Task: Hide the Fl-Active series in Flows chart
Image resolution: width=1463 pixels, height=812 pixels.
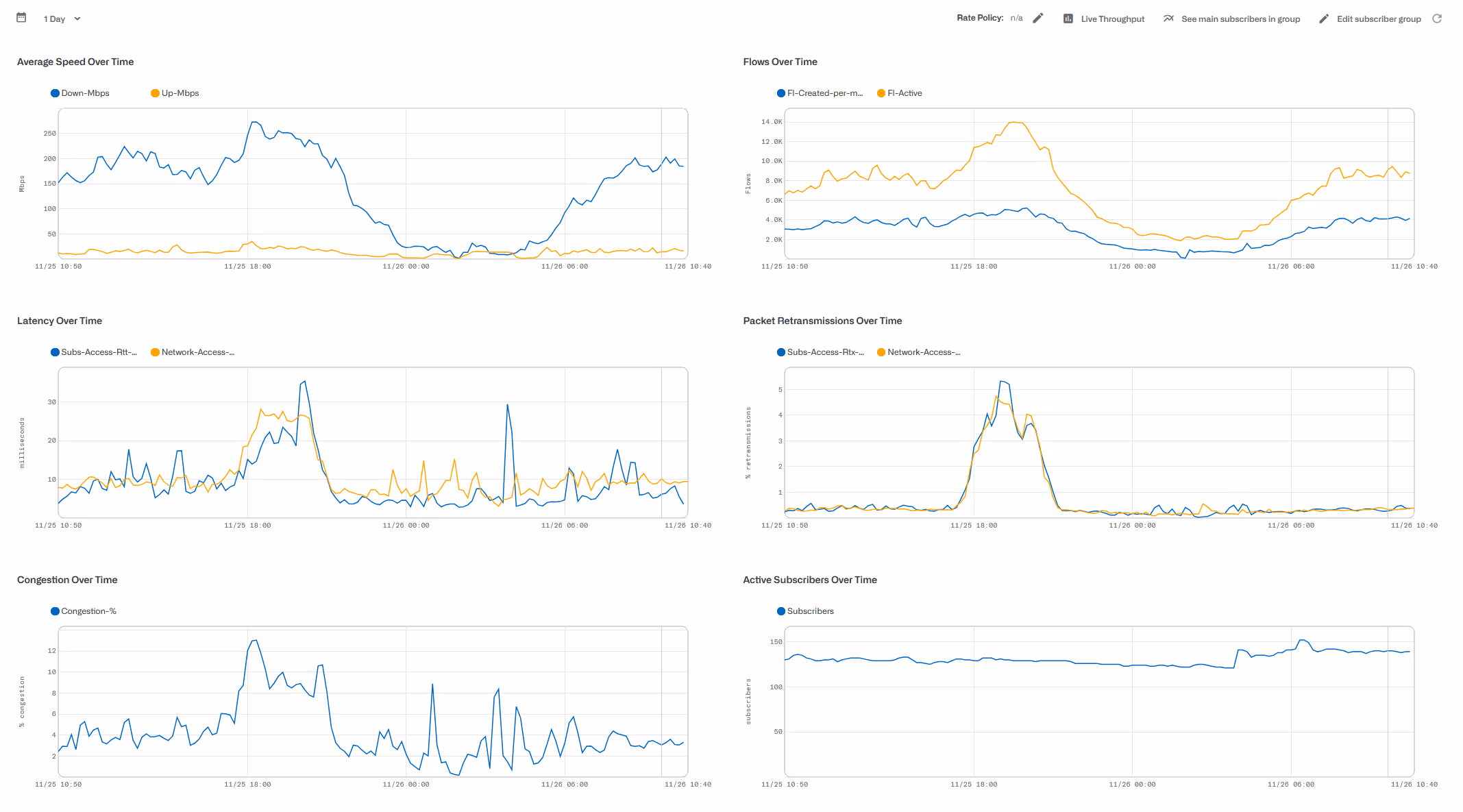Action: click(904, 93)
